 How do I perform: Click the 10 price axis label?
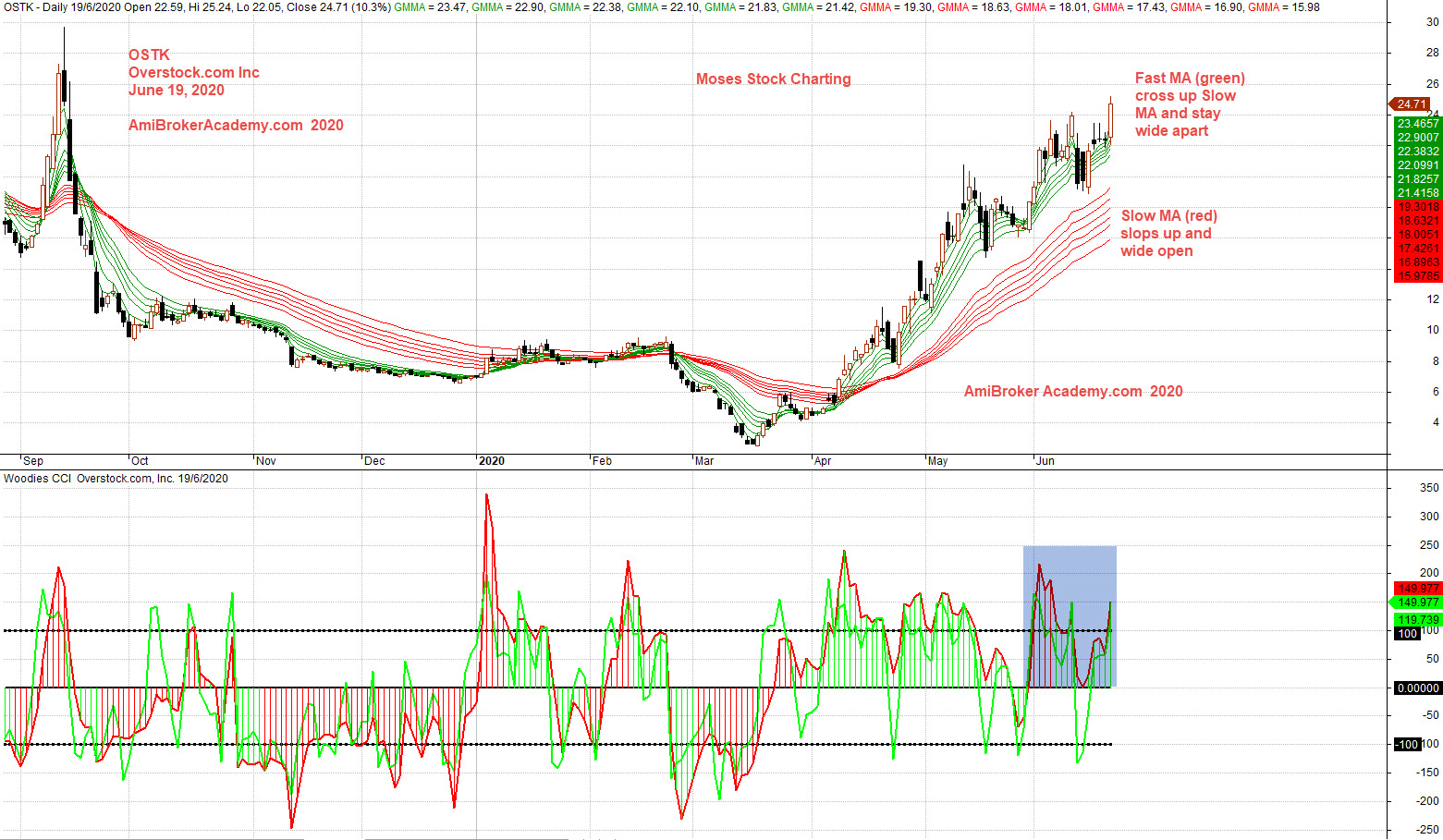(x=1433, y=330)
